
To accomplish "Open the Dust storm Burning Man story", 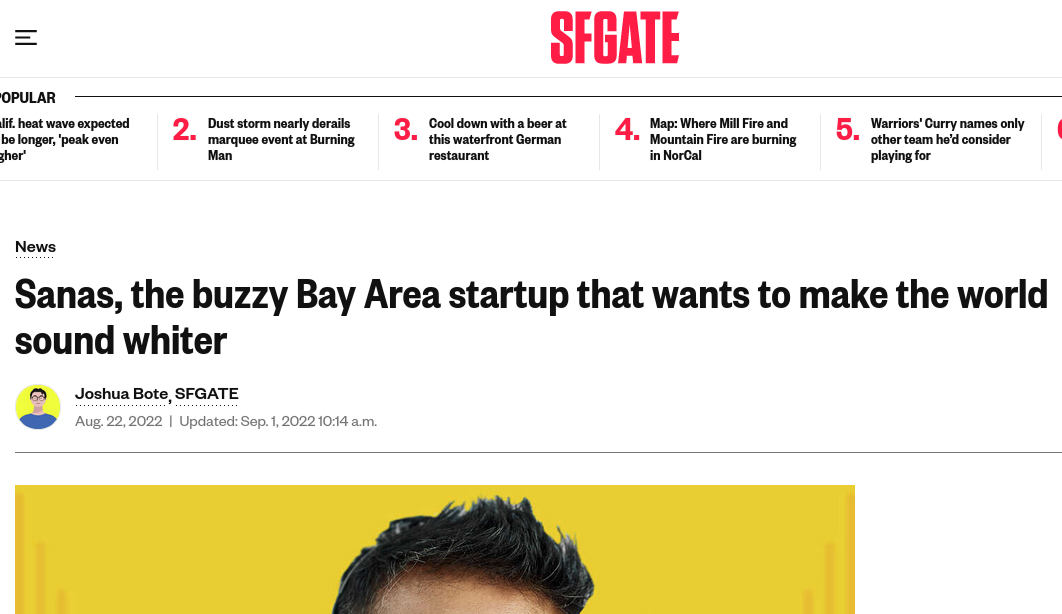I will (281, 140).
